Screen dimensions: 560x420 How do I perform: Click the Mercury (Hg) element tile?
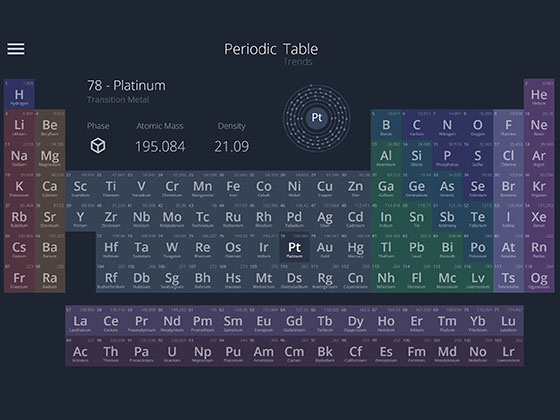[x=355, y=247]
